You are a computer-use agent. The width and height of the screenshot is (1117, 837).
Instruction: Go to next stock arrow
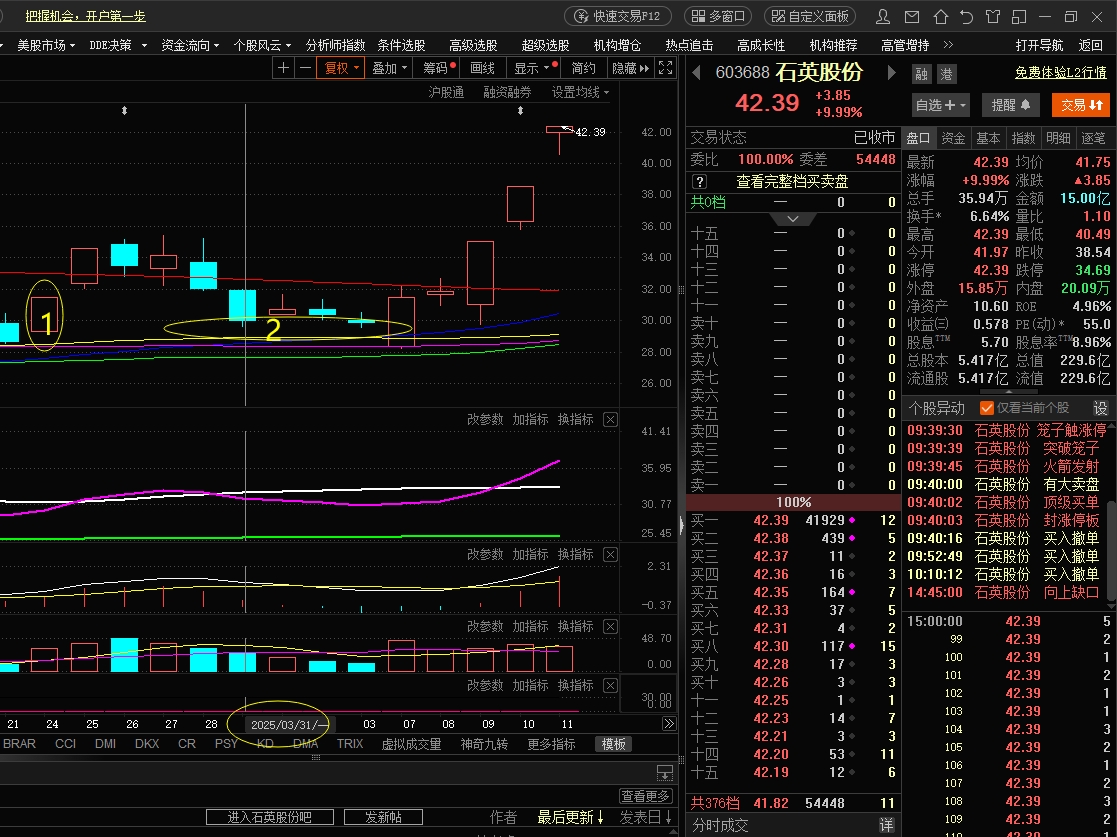891,73
